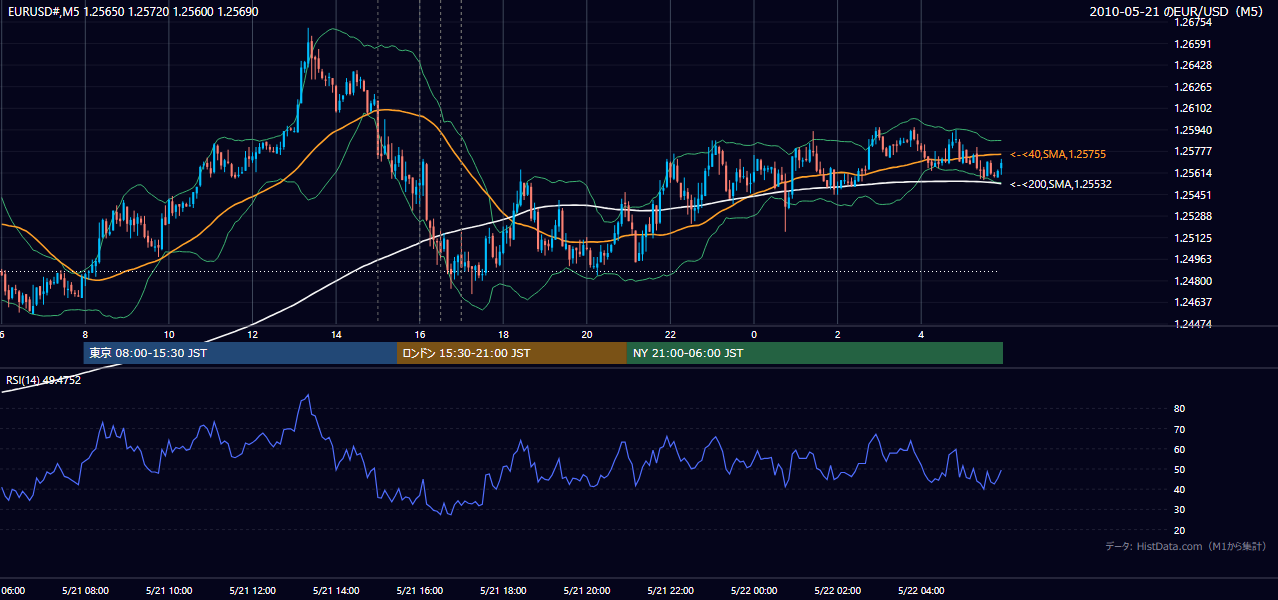This screenshot has height=600, width=1278.
Task: Click the 5/21 08:00 date label
Action: click(x=85, y=590)
